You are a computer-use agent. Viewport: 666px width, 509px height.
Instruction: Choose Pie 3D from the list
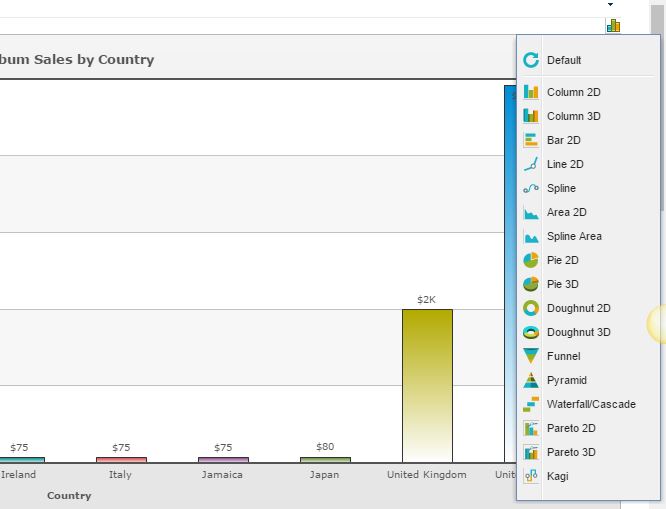tap(562, 284)
